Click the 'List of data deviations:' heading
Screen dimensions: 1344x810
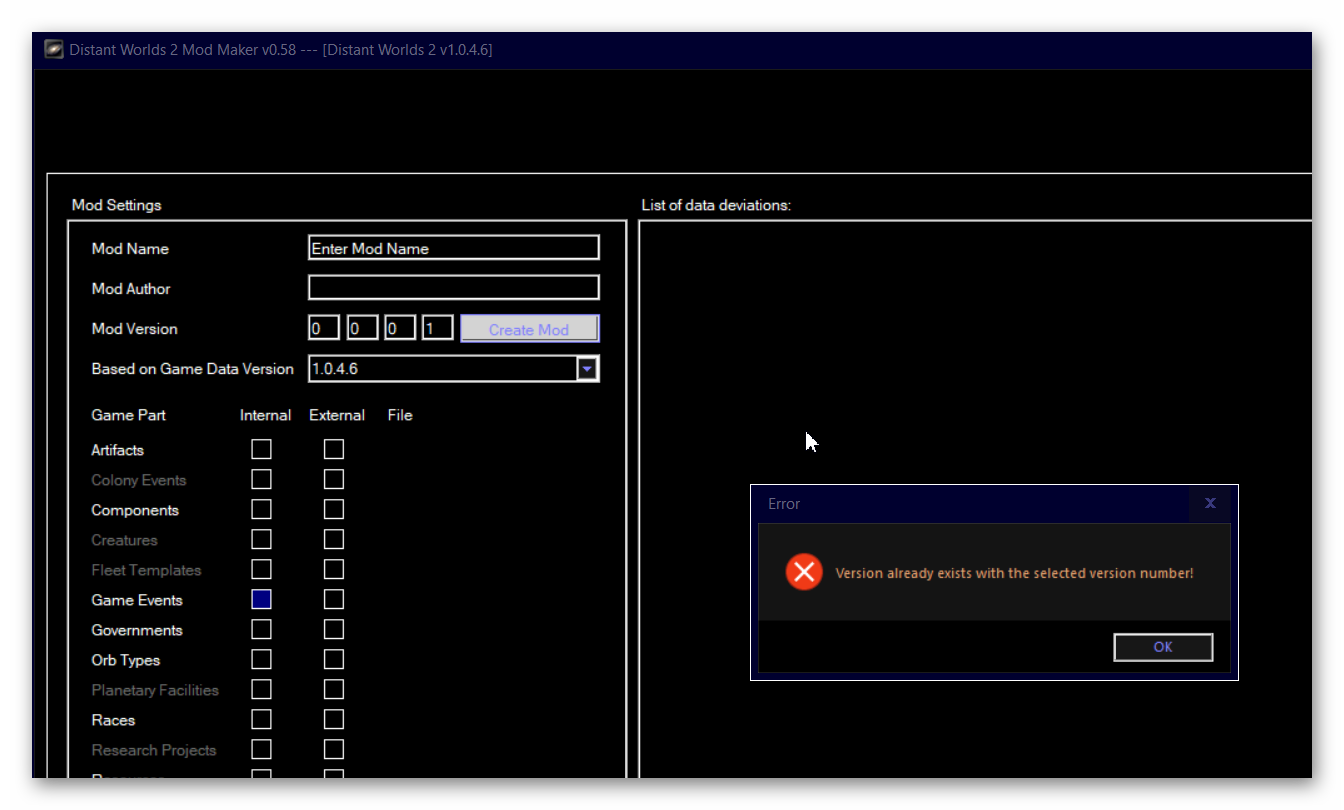716,205
